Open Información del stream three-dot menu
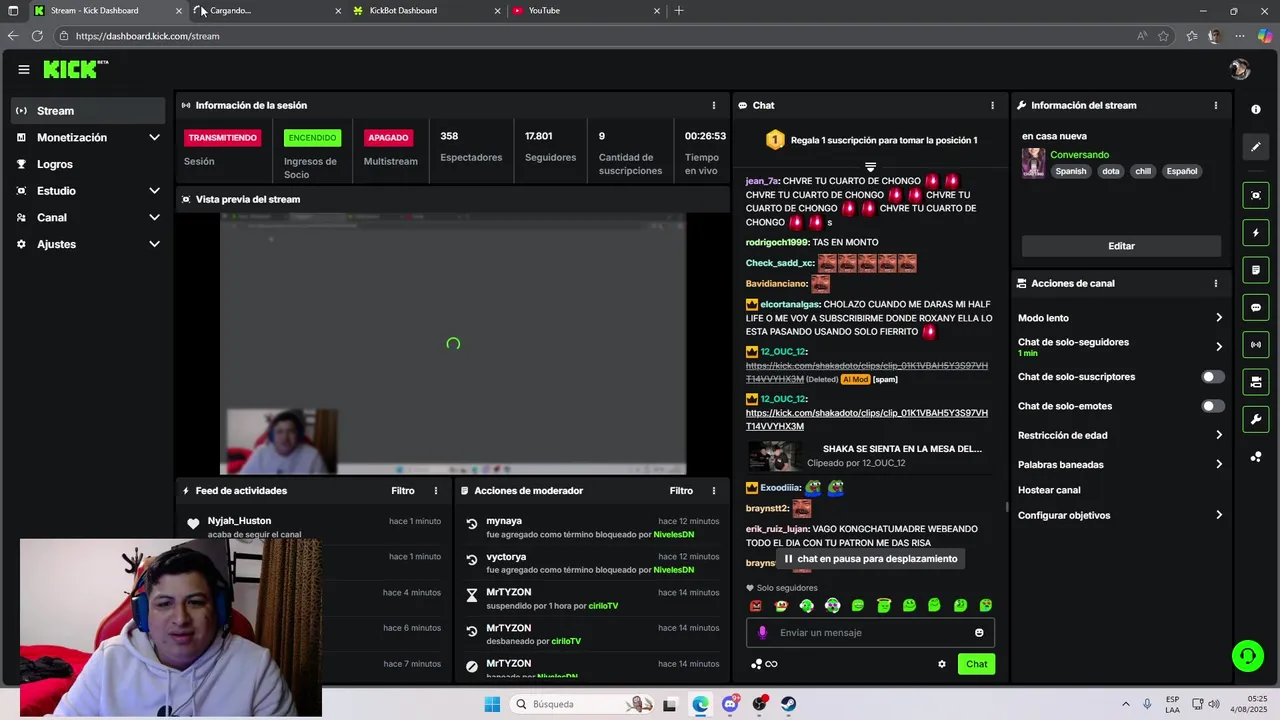The image size is (1280, 720). pos(1215,105)
